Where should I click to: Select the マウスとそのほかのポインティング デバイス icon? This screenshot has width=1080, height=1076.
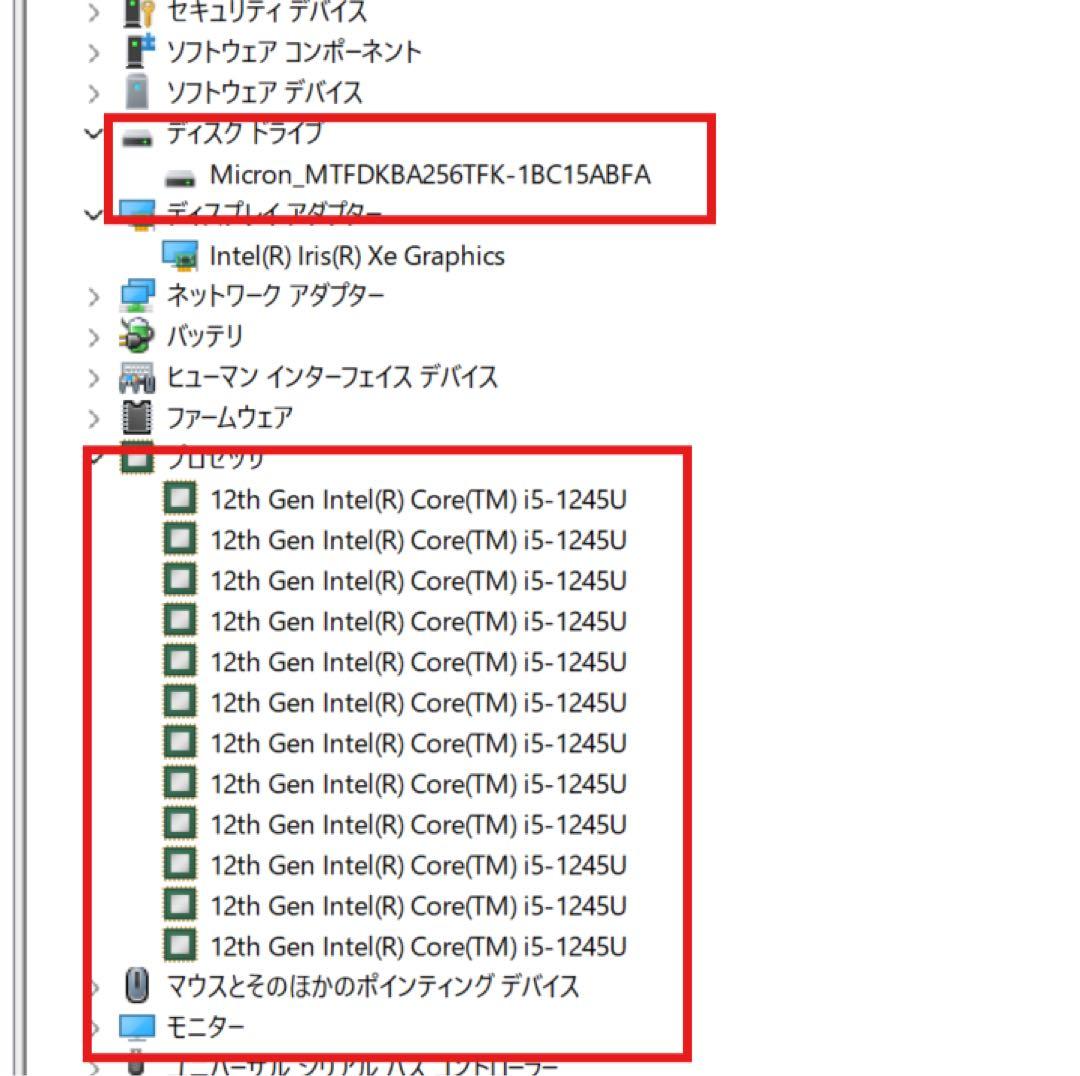(135, 986)
